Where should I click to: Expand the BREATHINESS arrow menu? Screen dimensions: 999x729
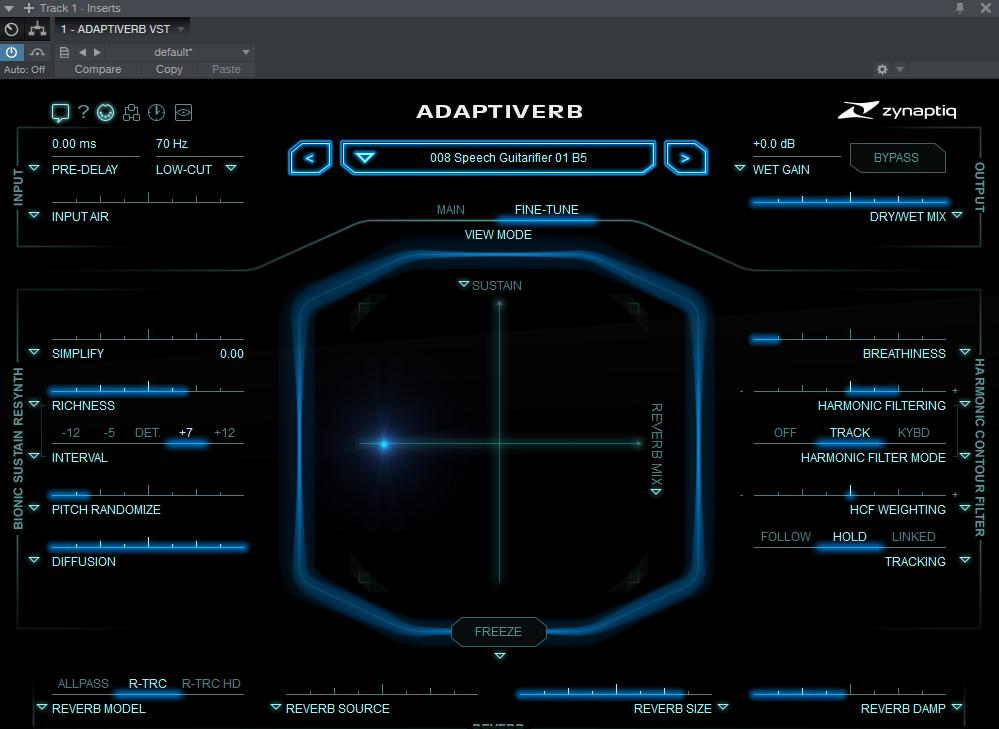click(965, 352)
